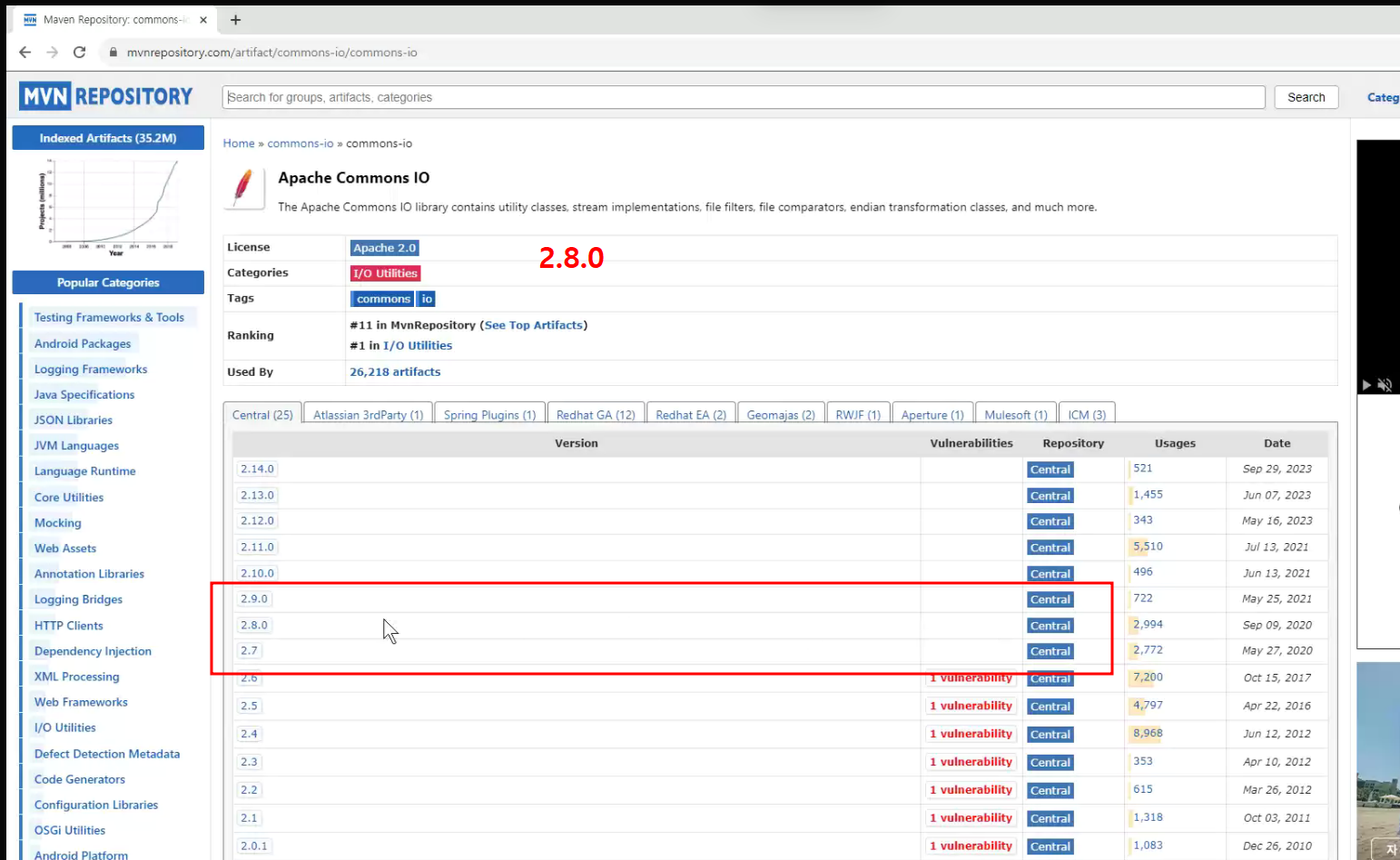
Task: Open version 2.0.1
Action: (x=254, y=845)
